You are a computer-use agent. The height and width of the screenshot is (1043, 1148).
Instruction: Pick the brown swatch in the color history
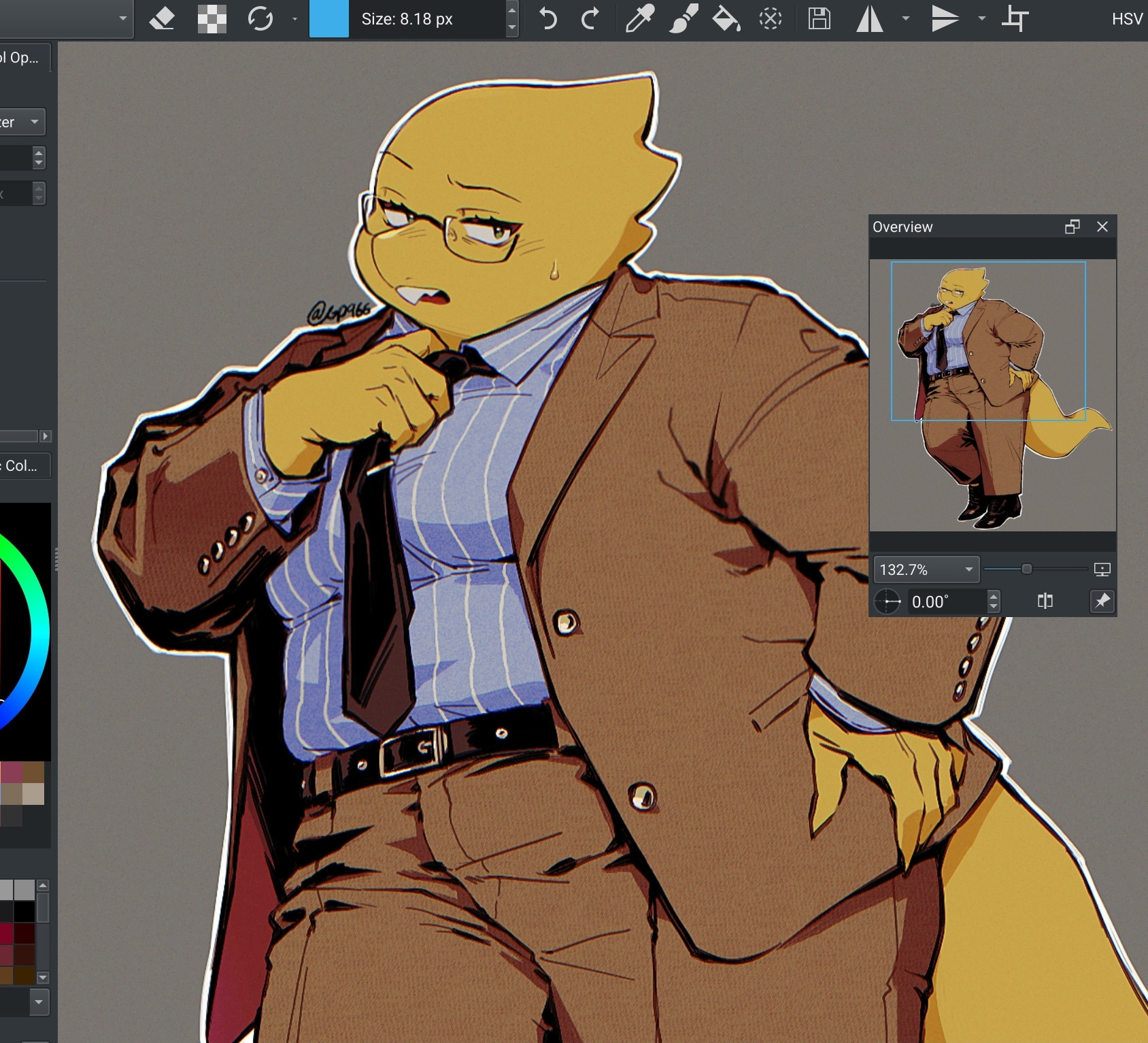pyautogui.click(x=33, y=773)
